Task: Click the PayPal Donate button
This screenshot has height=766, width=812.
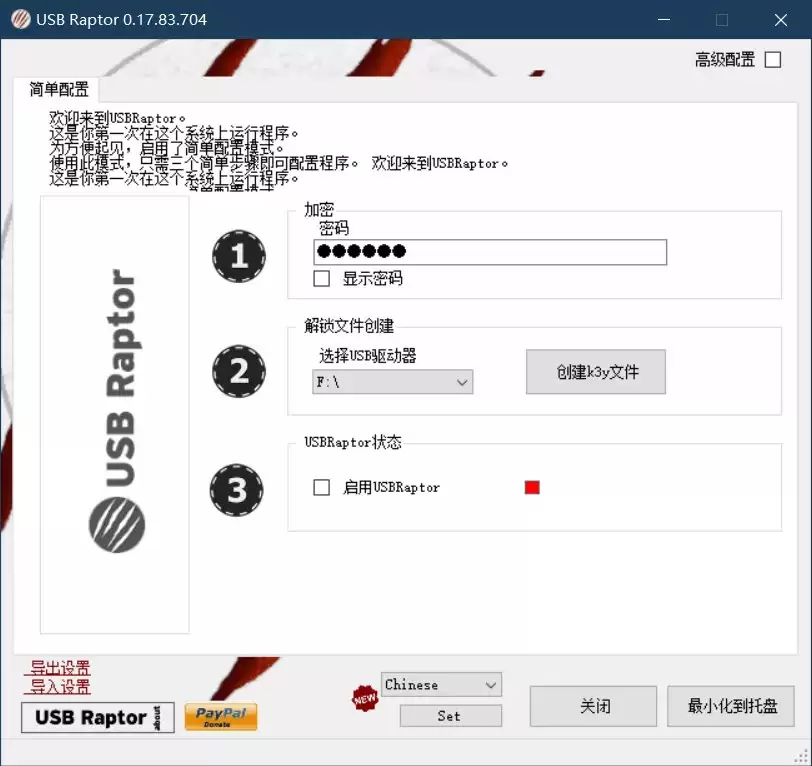Action: [221, 717]
